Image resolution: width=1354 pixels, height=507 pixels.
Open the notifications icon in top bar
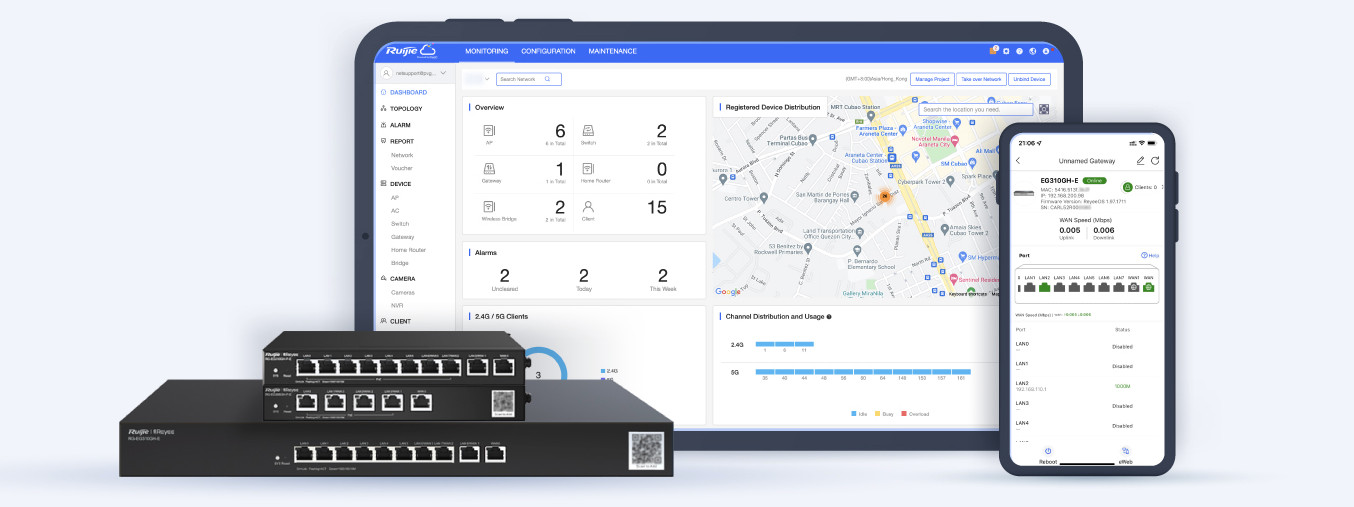point(994,51)
